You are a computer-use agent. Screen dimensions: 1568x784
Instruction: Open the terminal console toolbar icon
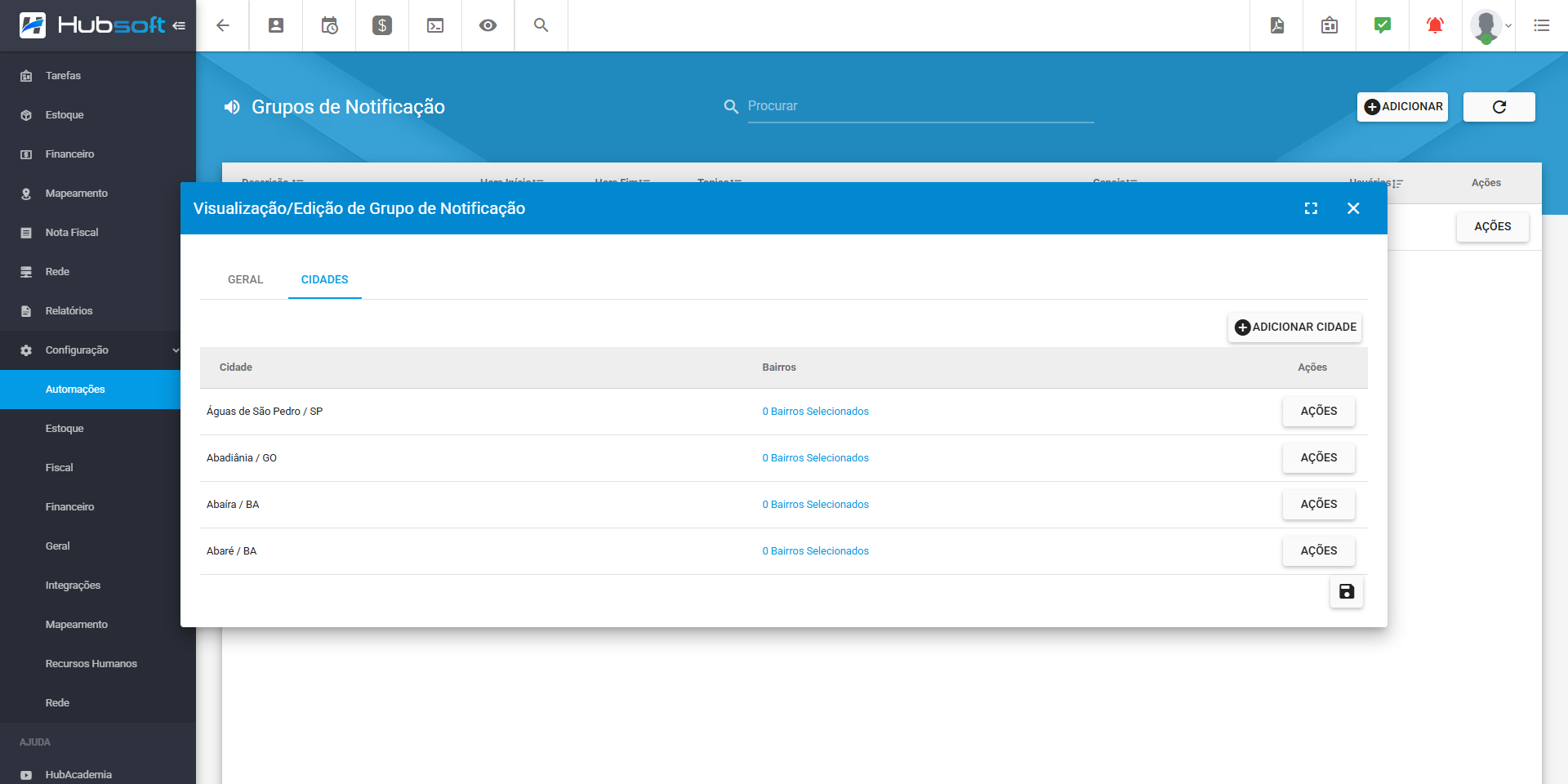point(435,25)
